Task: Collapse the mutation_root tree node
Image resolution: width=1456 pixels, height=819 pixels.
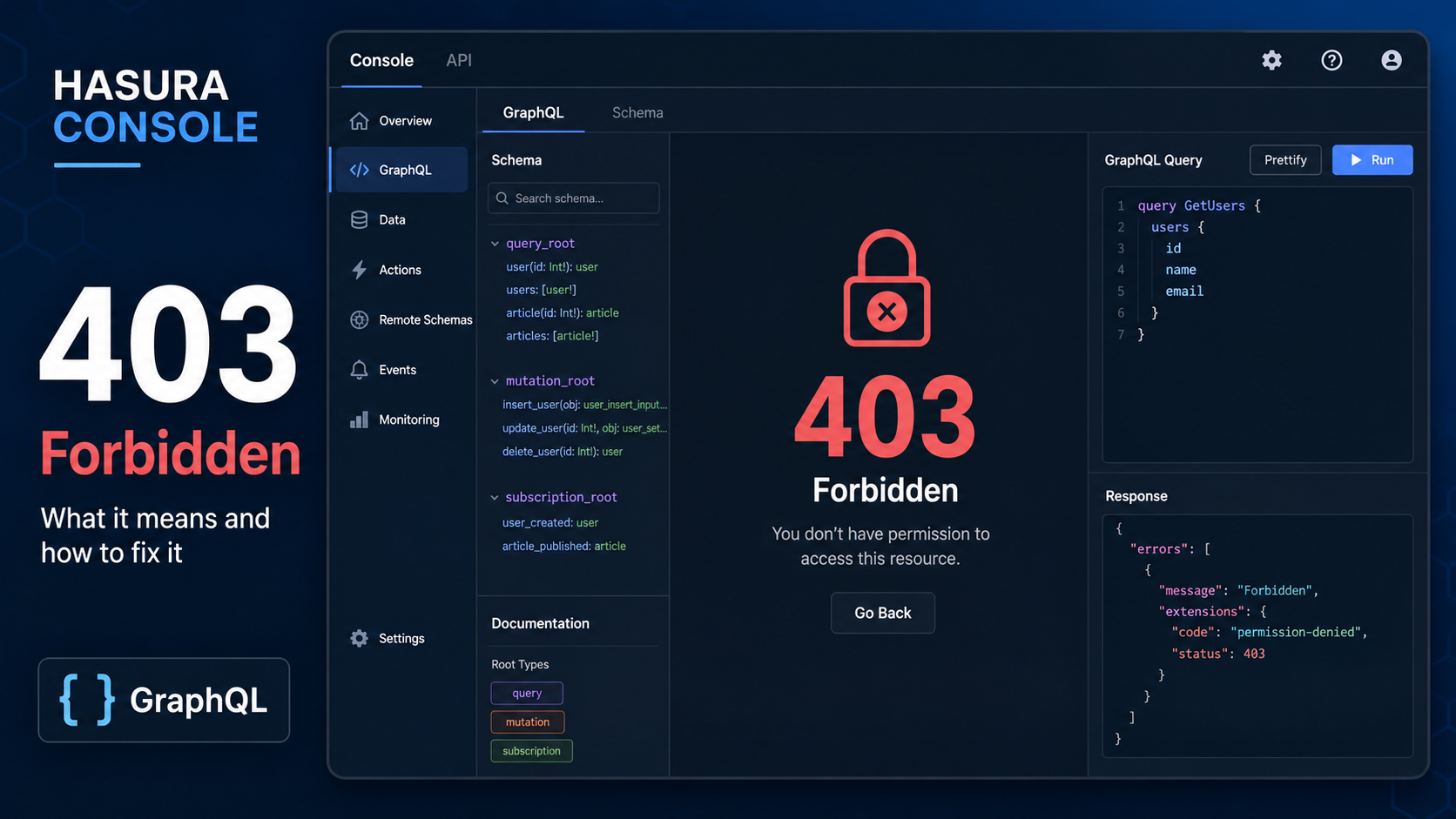Action: pos(495,381)
